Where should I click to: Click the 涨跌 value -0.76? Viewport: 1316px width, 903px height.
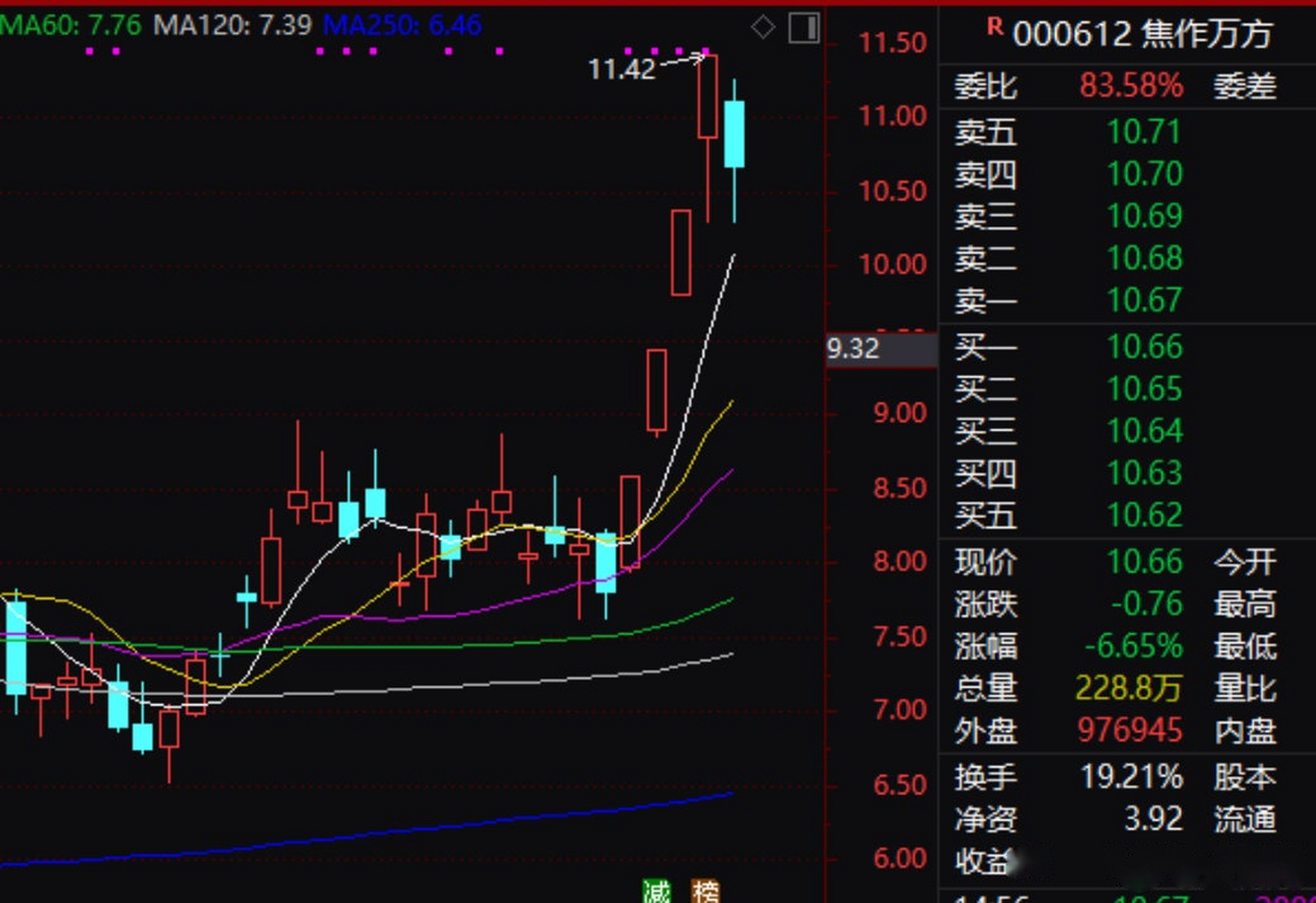point(1147,604)
